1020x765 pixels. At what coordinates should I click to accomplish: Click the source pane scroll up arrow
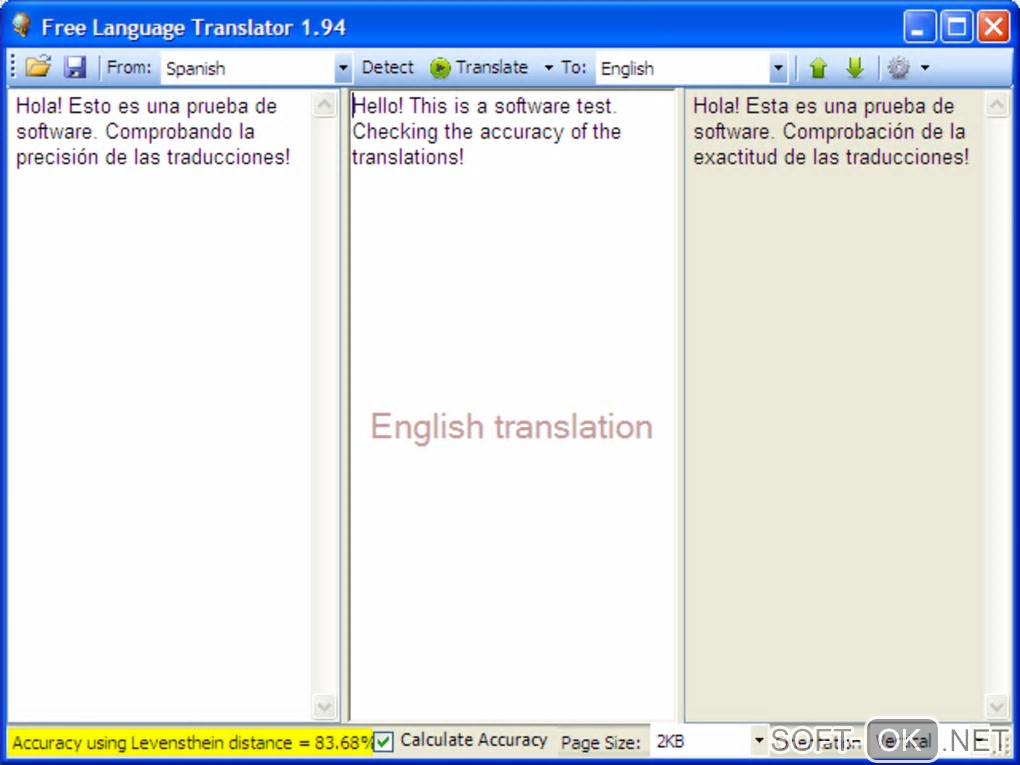[324, 104]
